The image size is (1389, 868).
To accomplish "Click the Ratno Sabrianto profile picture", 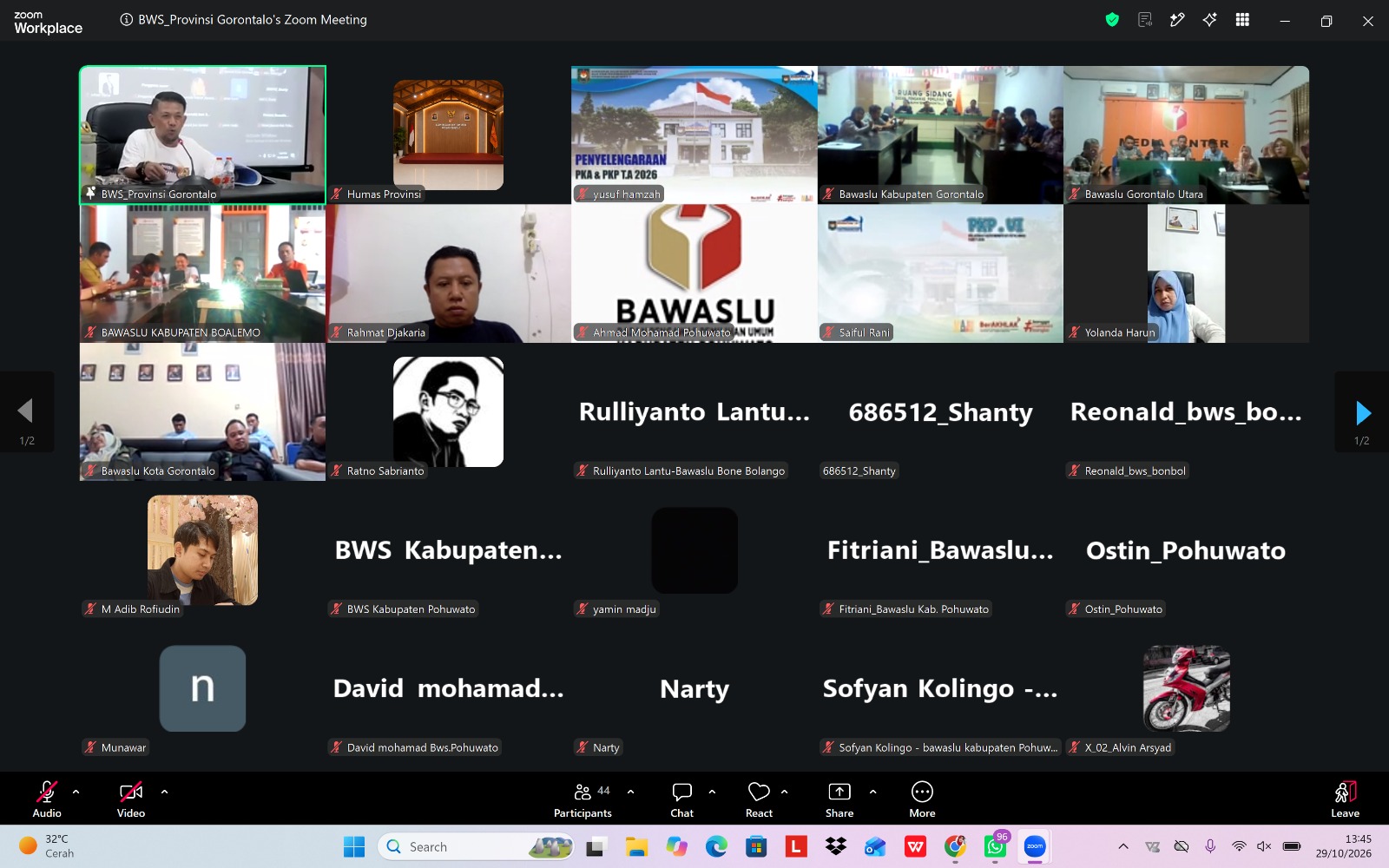I will pos(449,411).
